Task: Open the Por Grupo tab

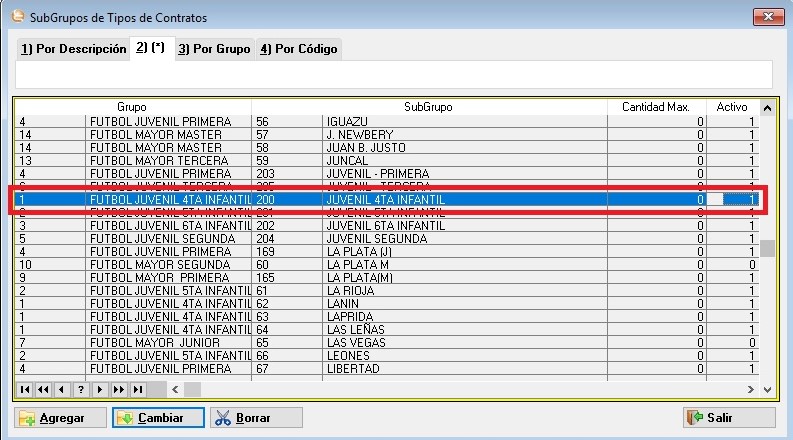Action: click(x=214, y=48)
